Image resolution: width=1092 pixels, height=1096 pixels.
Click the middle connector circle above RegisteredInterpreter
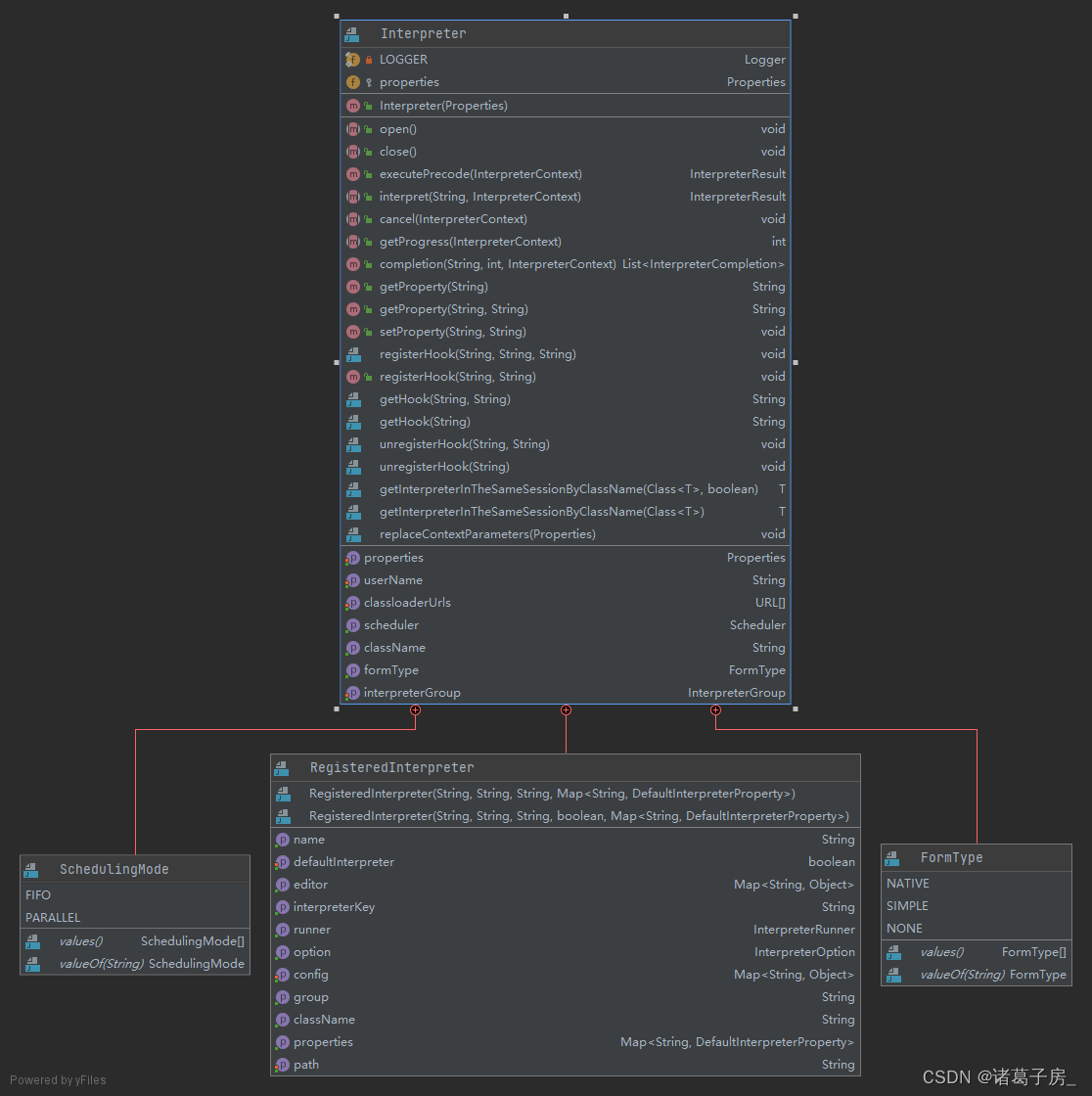566,710
